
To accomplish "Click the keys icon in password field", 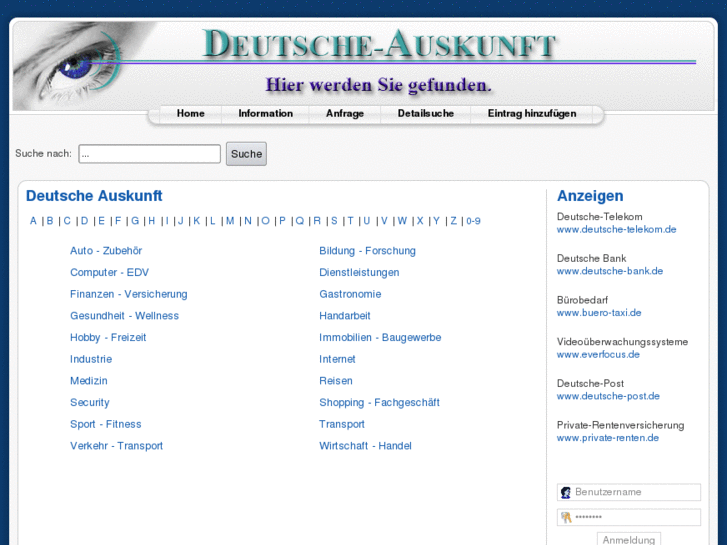I will 566,517.
